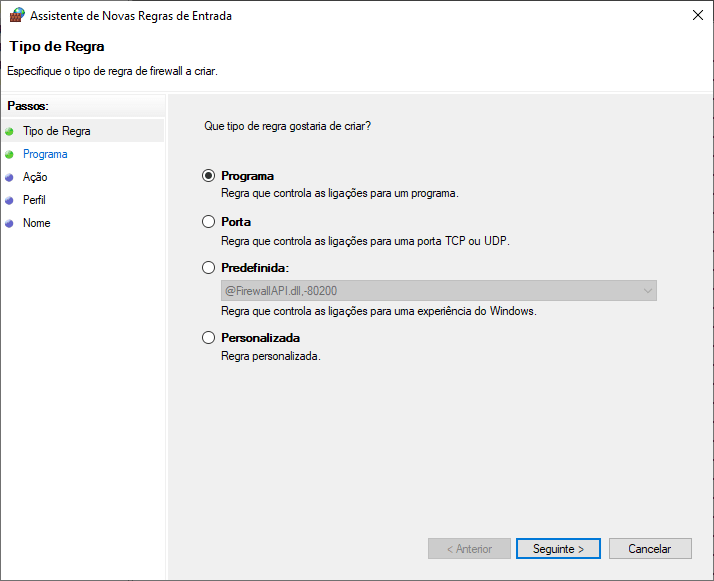Click the blue bullet beside Perfil step
Image resolution: width=714 pixels, height=581 pixels.
point(10,200)
